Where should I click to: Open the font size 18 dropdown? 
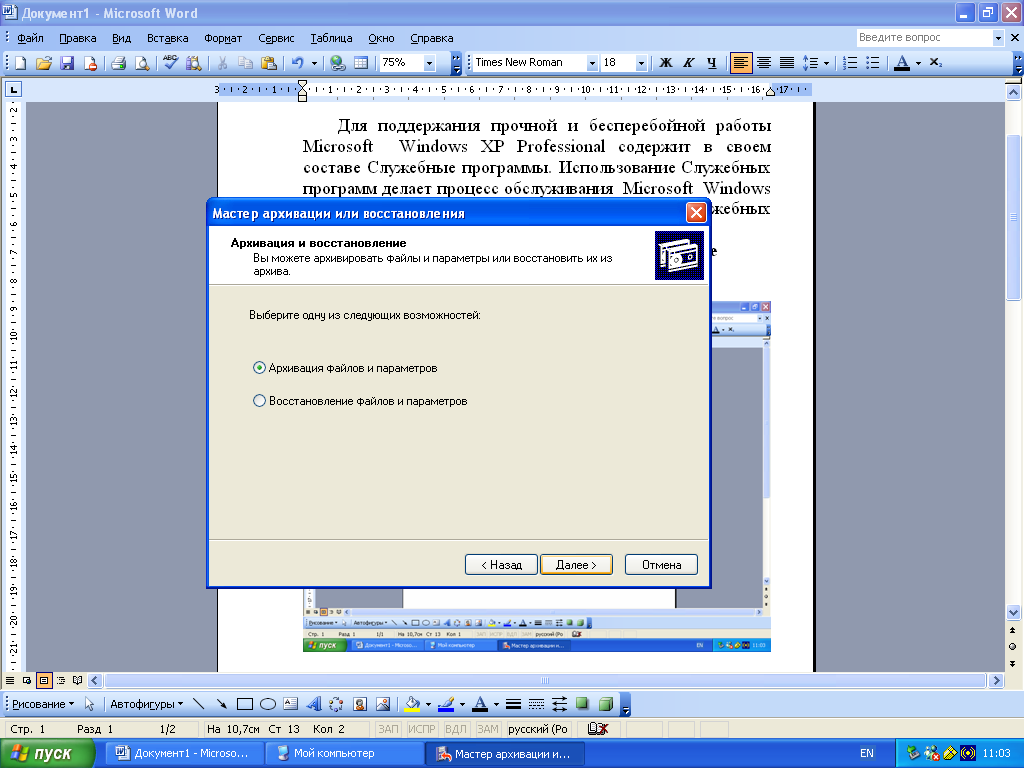point(641,63)
